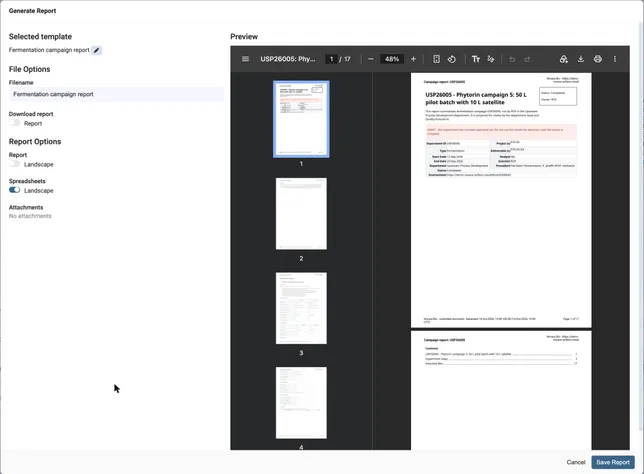Disable Landscape for Spreadsheets

coord(15,190)
